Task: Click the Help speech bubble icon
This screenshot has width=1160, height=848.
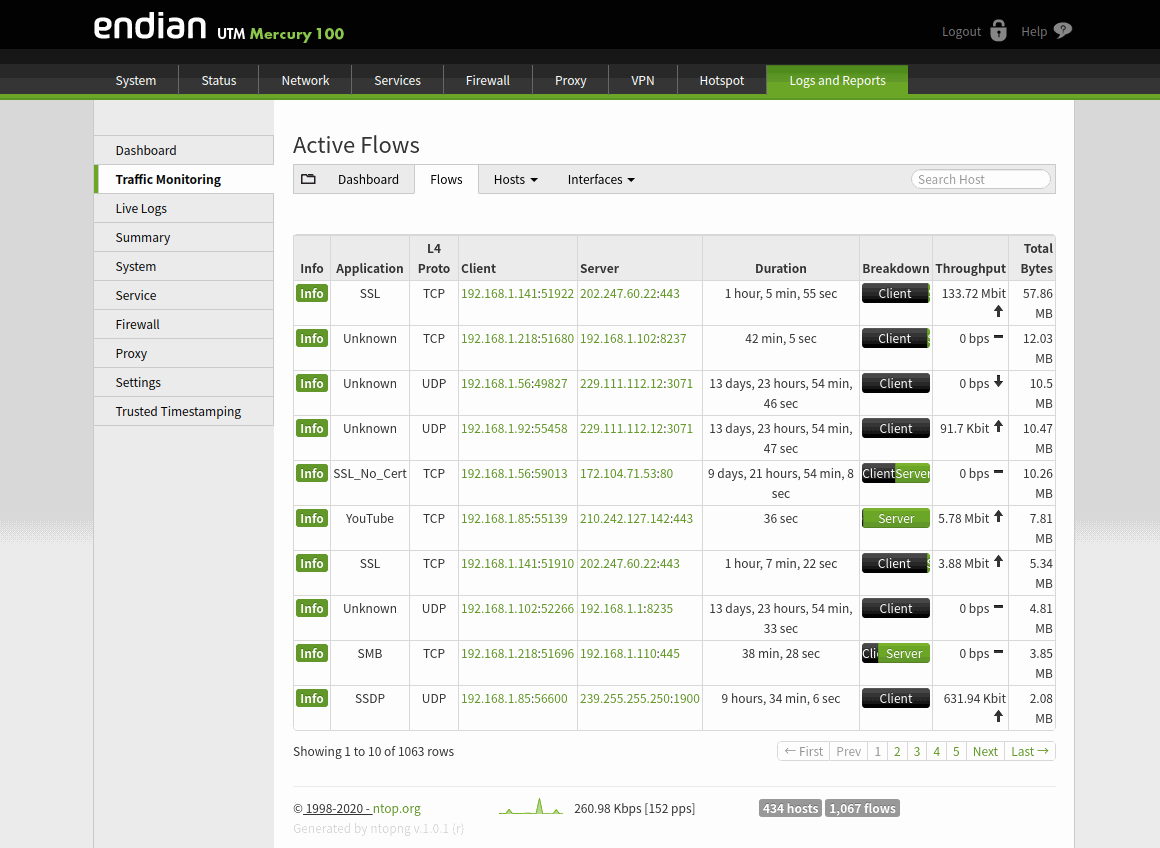Action: (x=1062, y=30)
